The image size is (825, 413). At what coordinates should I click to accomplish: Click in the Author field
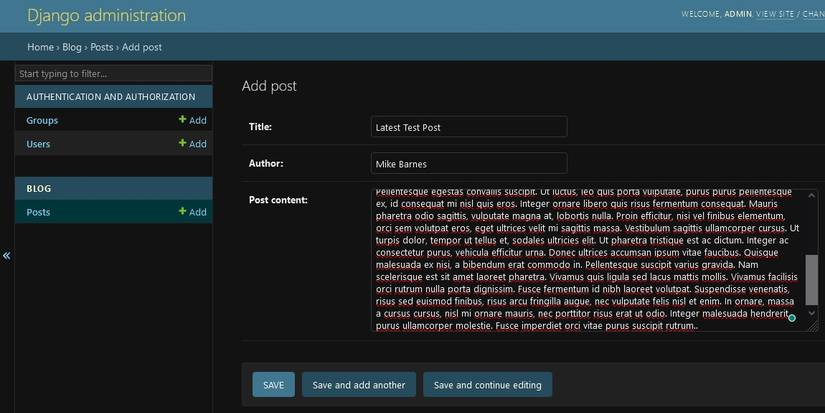point(469,164)
